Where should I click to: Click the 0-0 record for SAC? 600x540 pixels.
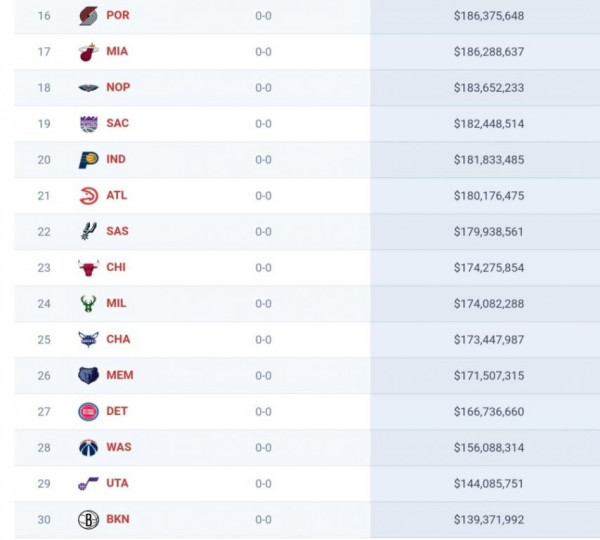click(x=263, y=124)
